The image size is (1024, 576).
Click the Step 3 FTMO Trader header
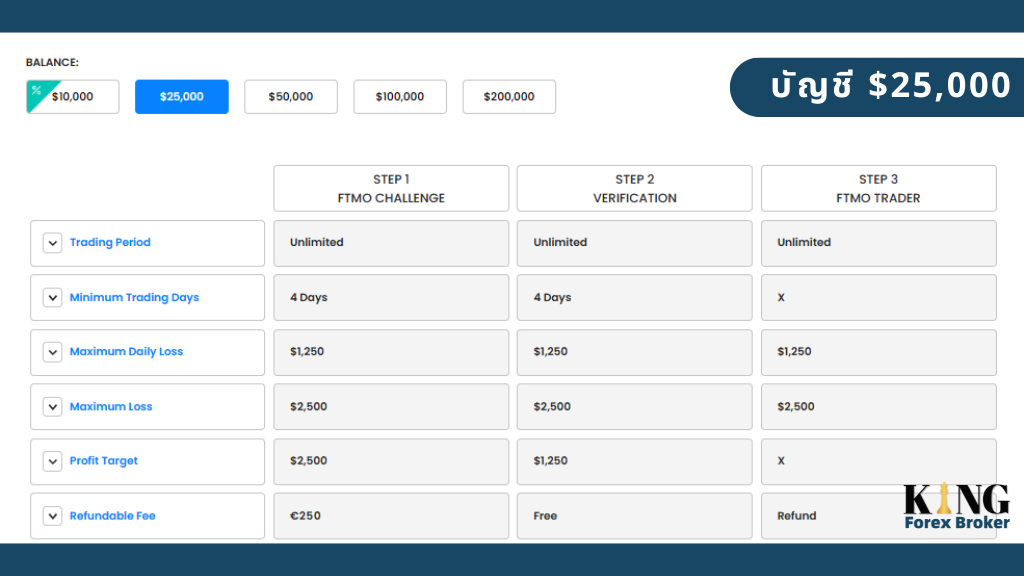878,188
